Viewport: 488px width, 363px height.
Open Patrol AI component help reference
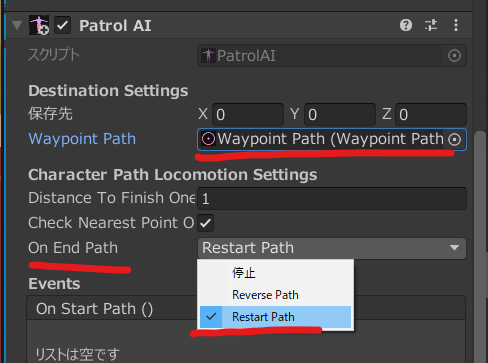(406, 25)
